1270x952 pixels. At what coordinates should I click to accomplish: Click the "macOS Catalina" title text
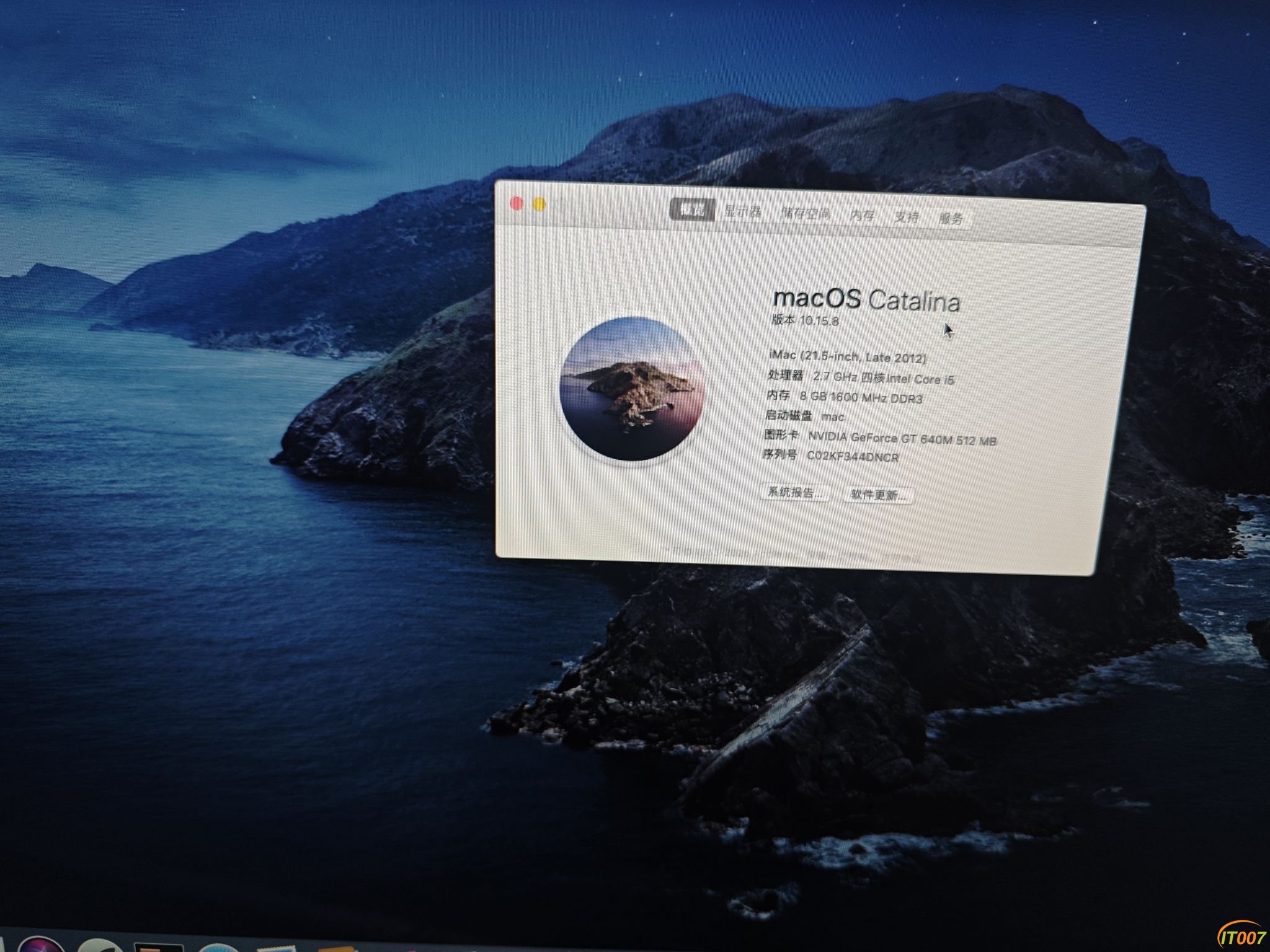(866, 300)
